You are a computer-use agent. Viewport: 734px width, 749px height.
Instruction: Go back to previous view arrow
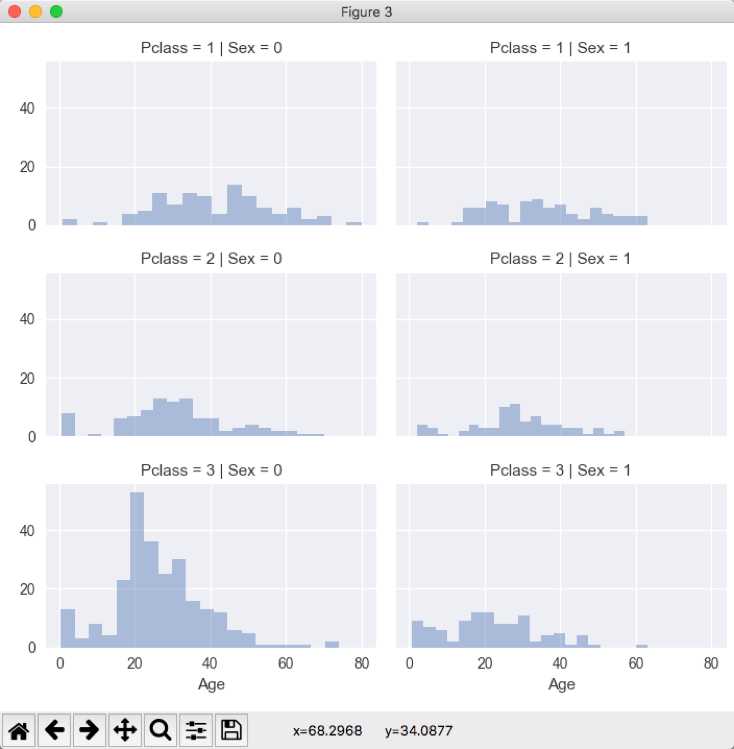point(55,730)
